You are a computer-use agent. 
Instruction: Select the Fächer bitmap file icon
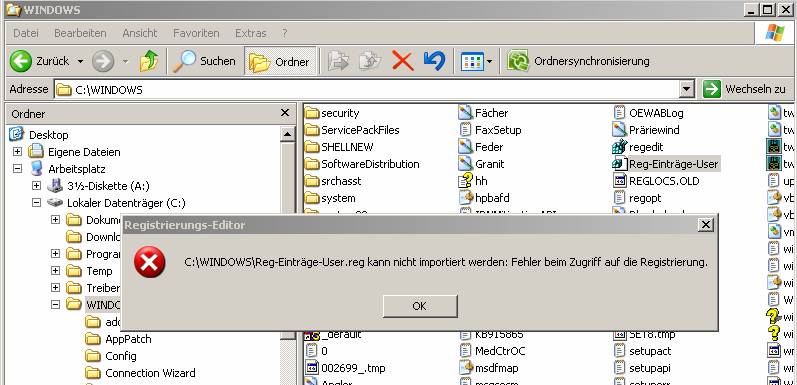[466, 113]
